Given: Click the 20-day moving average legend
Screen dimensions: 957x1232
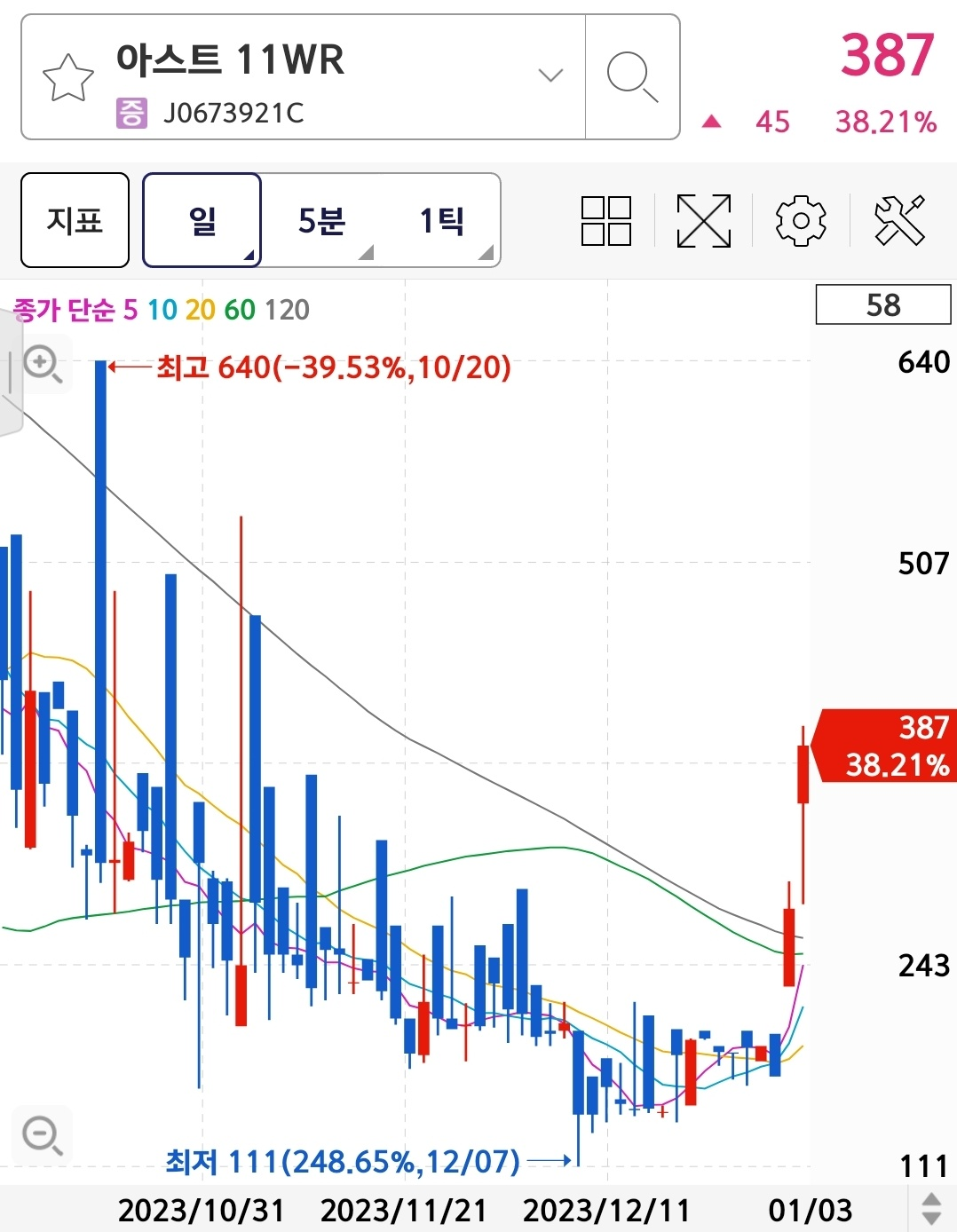Looking at the screenshot, I should (x=201, y=310).
